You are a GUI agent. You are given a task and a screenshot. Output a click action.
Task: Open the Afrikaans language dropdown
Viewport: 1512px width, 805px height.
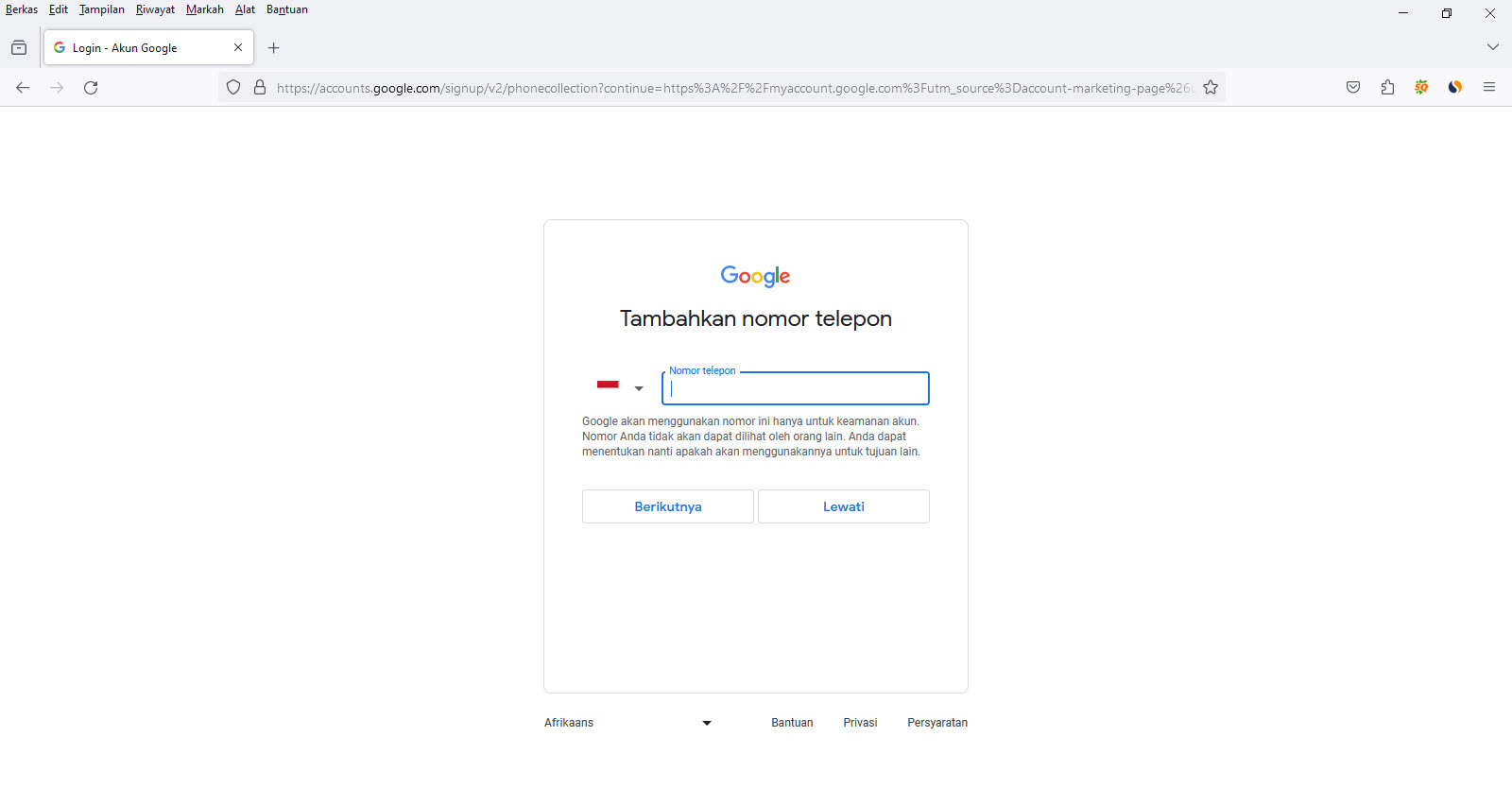coord(627,723)
